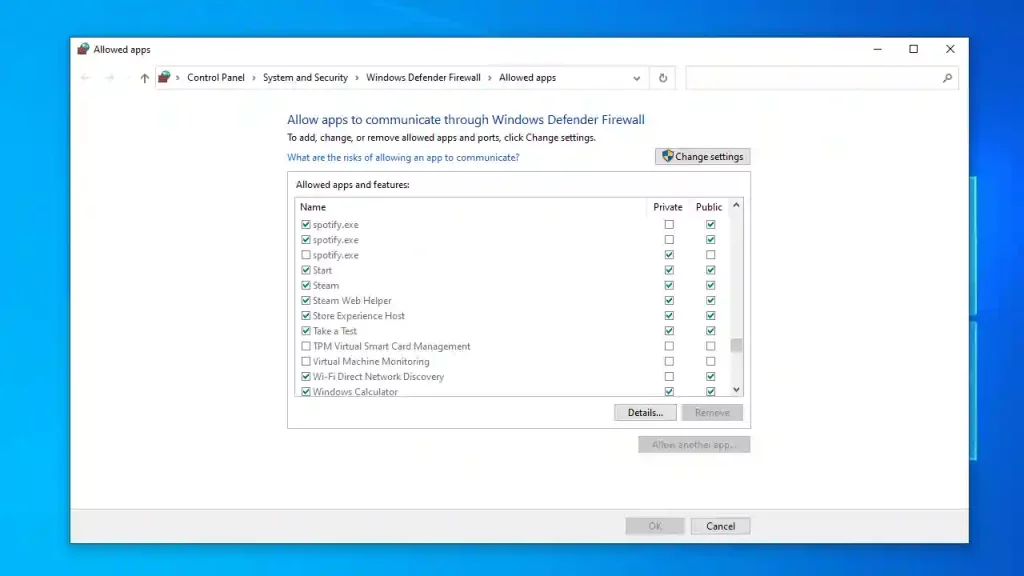This screenshot has width=1024, height=576.
Task: Click the scroll-down arrow of the apps list
Action: pyautogui.click(x=736, y=390)
